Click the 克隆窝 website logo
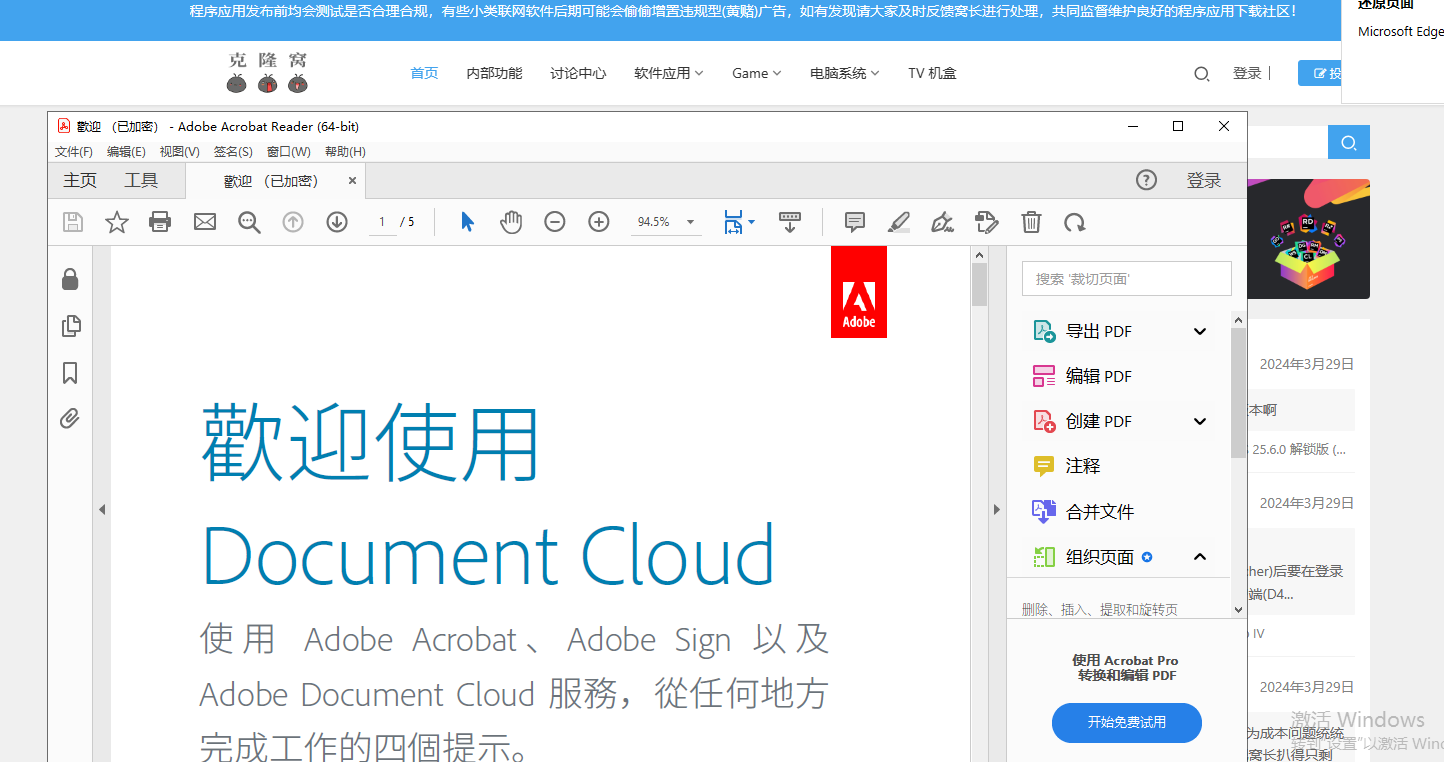 (x=267, y=72)
